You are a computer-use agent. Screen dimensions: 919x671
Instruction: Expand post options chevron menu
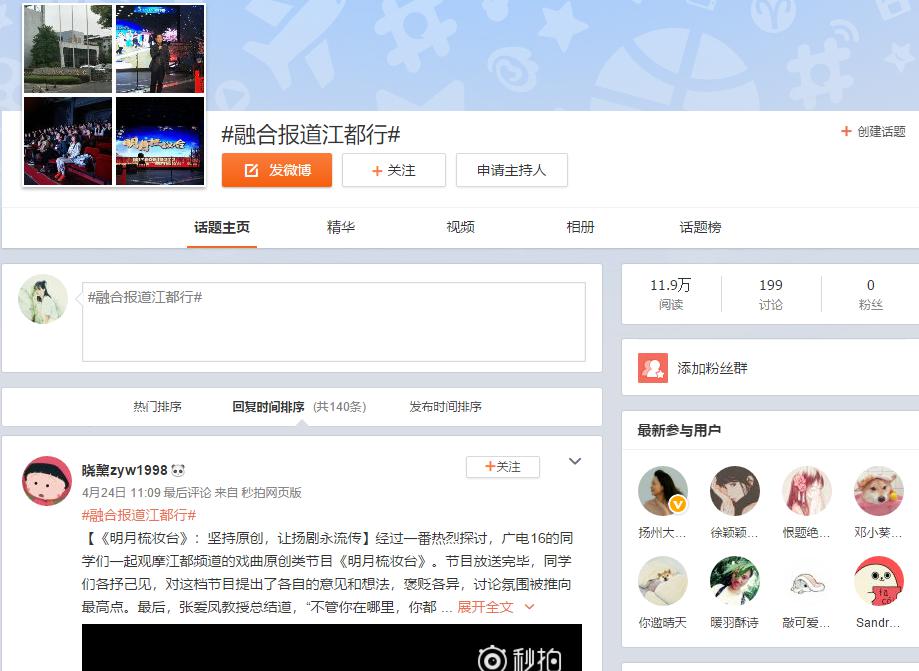tap(575, 462)
